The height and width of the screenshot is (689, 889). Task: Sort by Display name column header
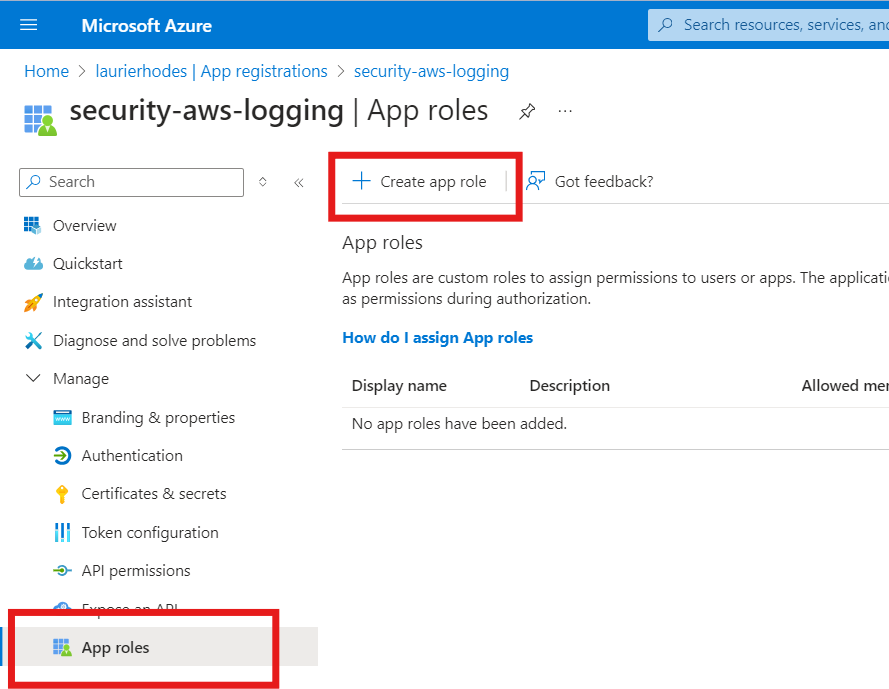pyautogui.click(x=399, y=386)
